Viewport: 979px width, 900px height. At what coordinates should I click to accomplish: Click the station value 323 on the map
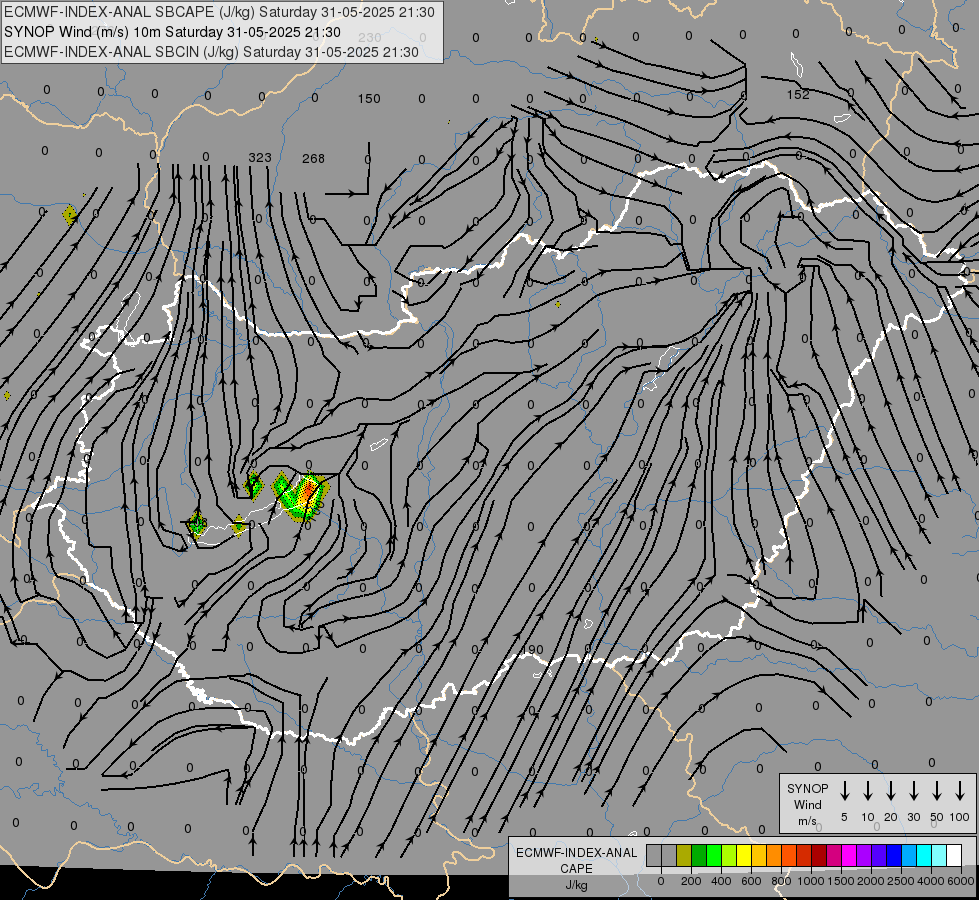(x=260, y=157)
